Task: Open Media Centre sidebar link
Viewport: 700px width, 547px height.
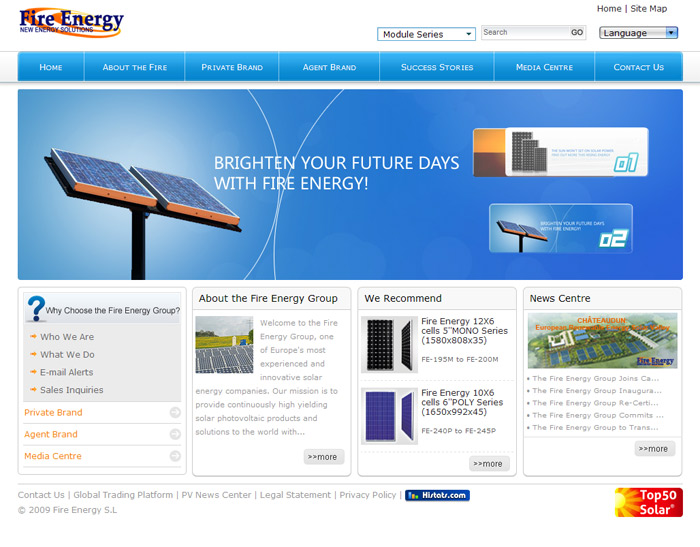Action: pyautogui.click(x=53, y=456)
